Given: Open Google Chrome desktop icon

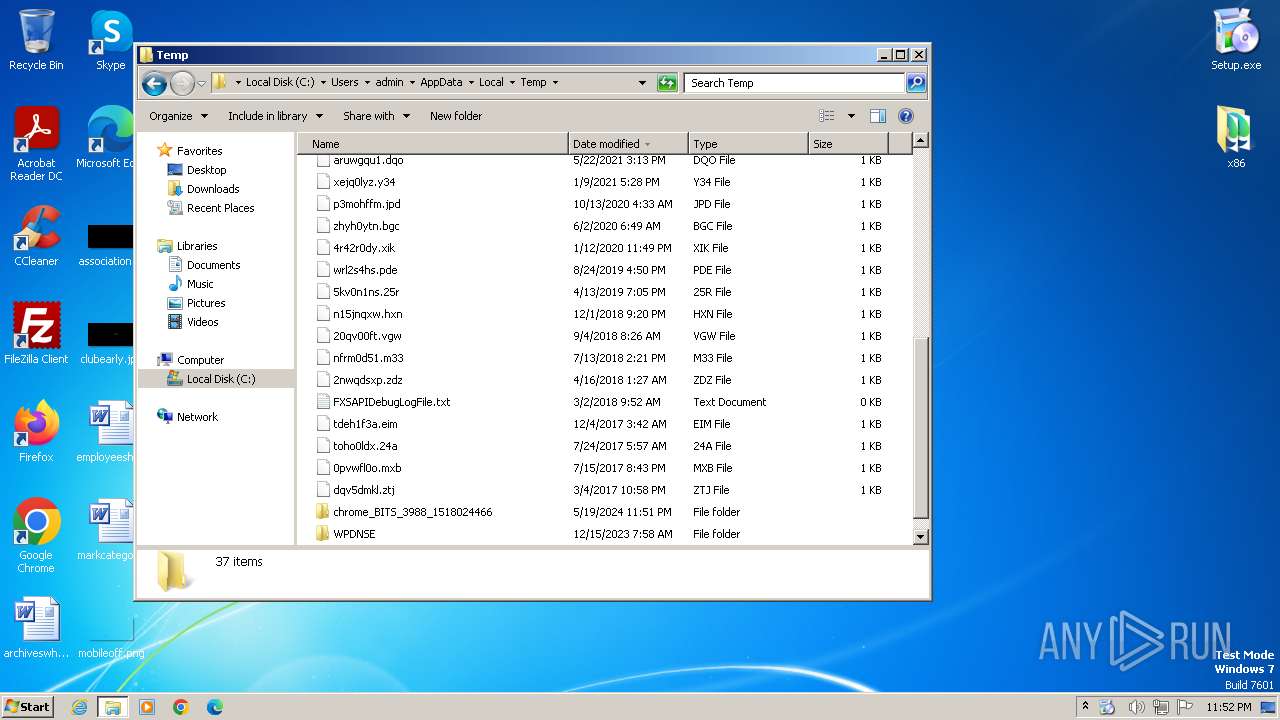Looking at the screenshot, I should coord(36,536).
